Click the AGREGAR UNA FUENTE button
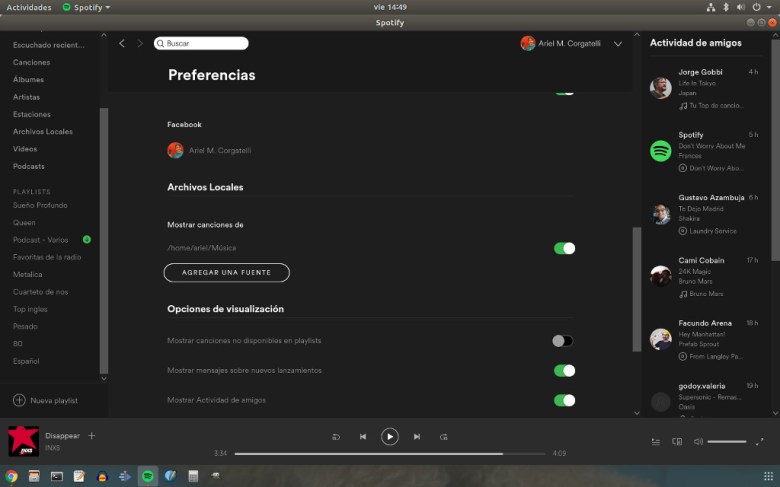Image resolution: width=780 pixels, height=487 pixels. coord(226,273)
